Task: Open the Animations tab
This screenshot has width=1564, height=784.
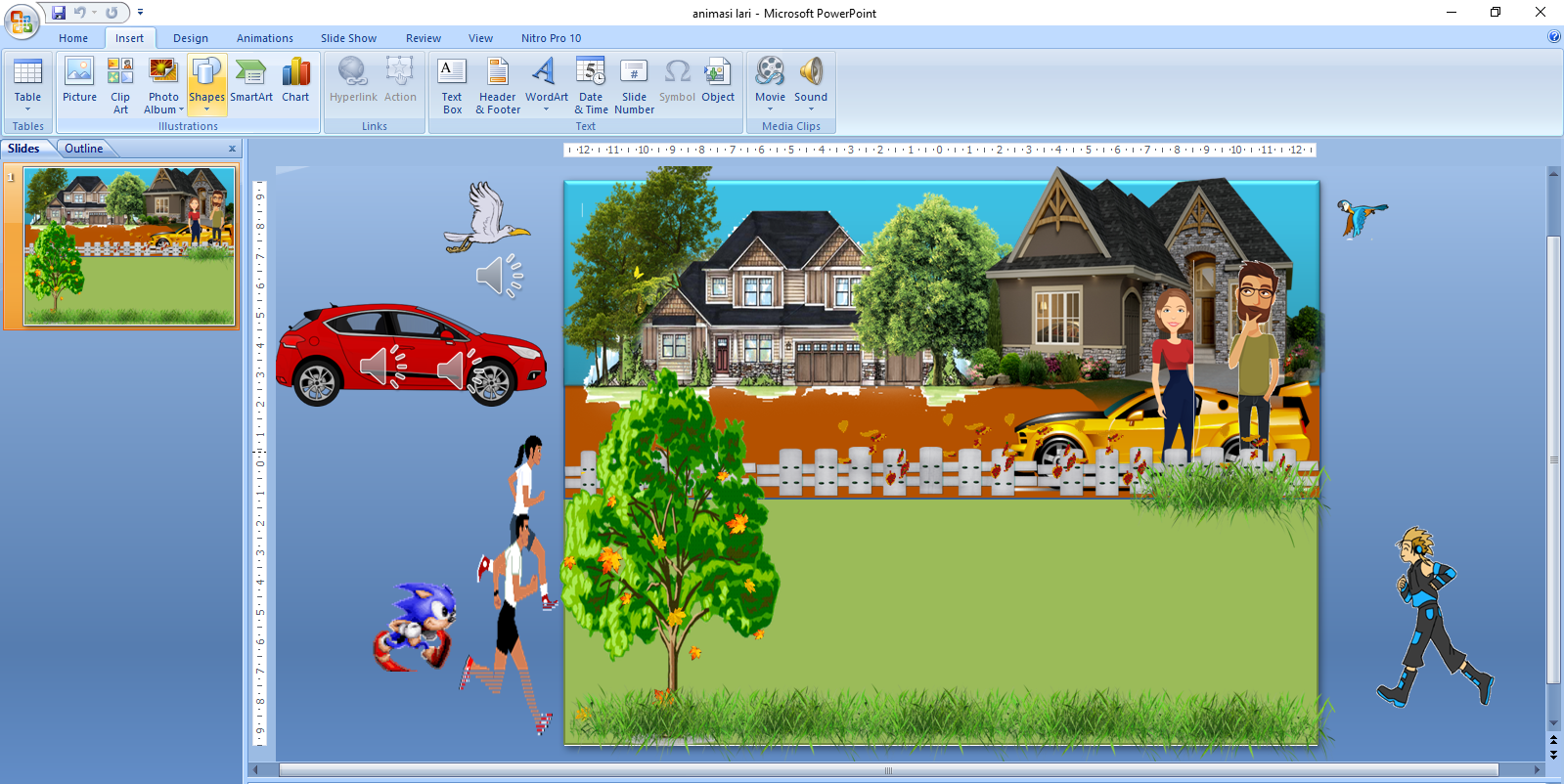Action: coord(265,38)
